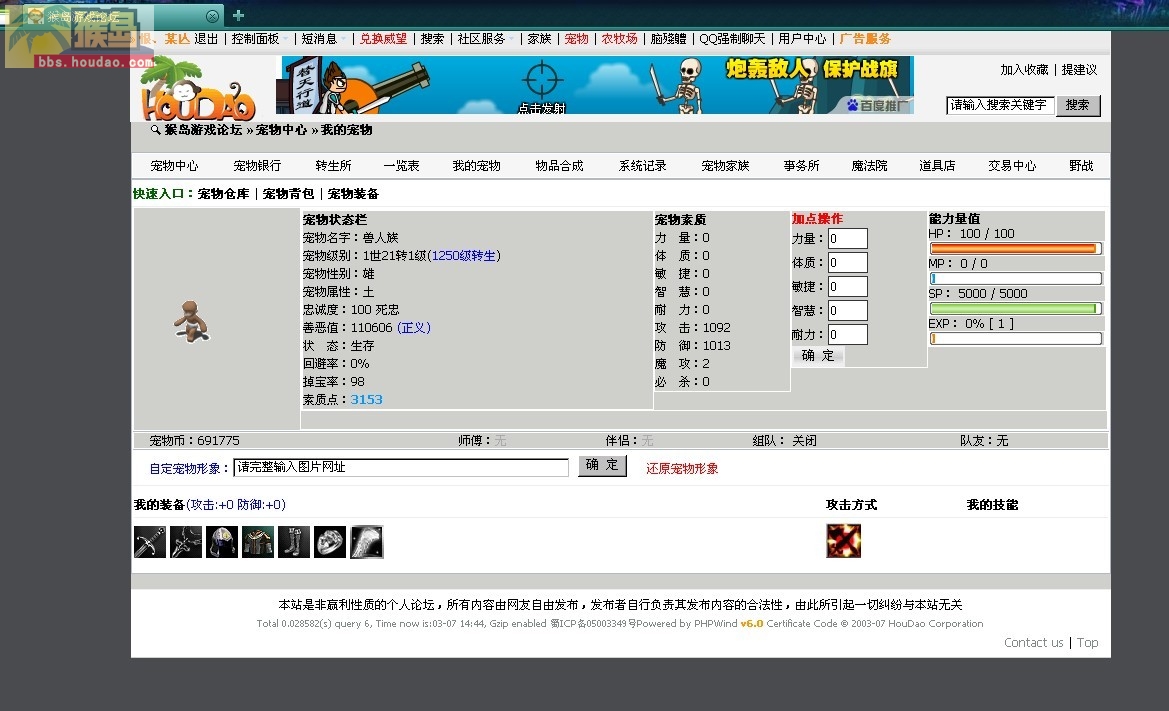Open 物品合成 tab

tap(559, 165)
